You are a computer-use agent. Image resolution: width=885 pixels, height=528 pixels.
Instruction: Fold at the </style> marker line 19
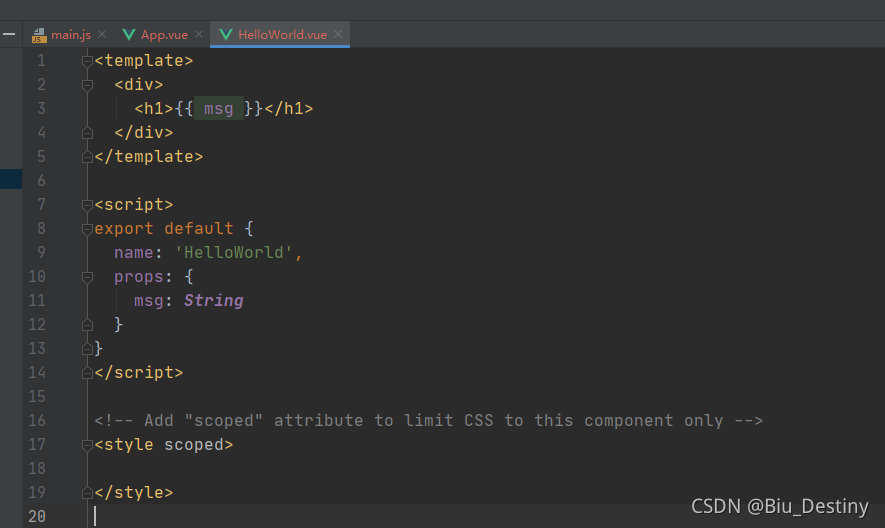(x=87, y=494)
